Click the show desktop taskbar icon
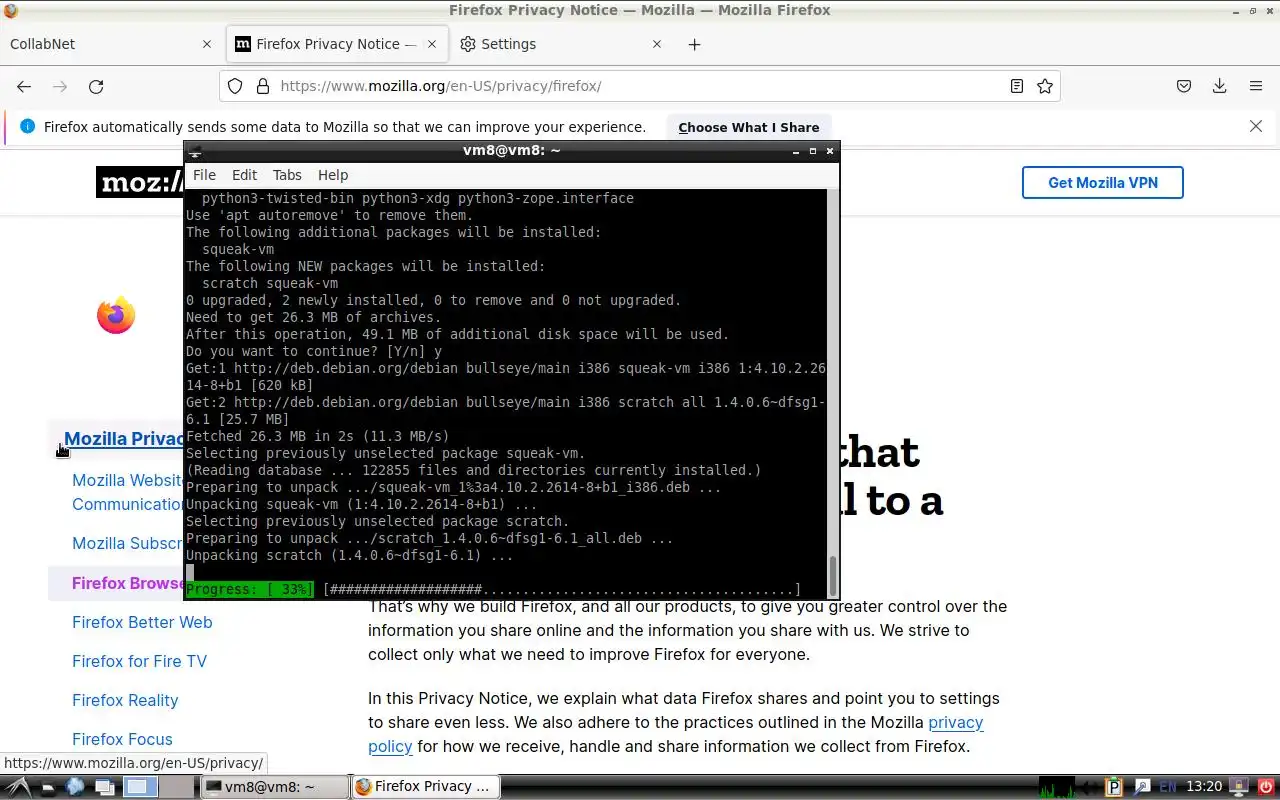The height and width of the screenshot is (800, 1280). [105, 787]
